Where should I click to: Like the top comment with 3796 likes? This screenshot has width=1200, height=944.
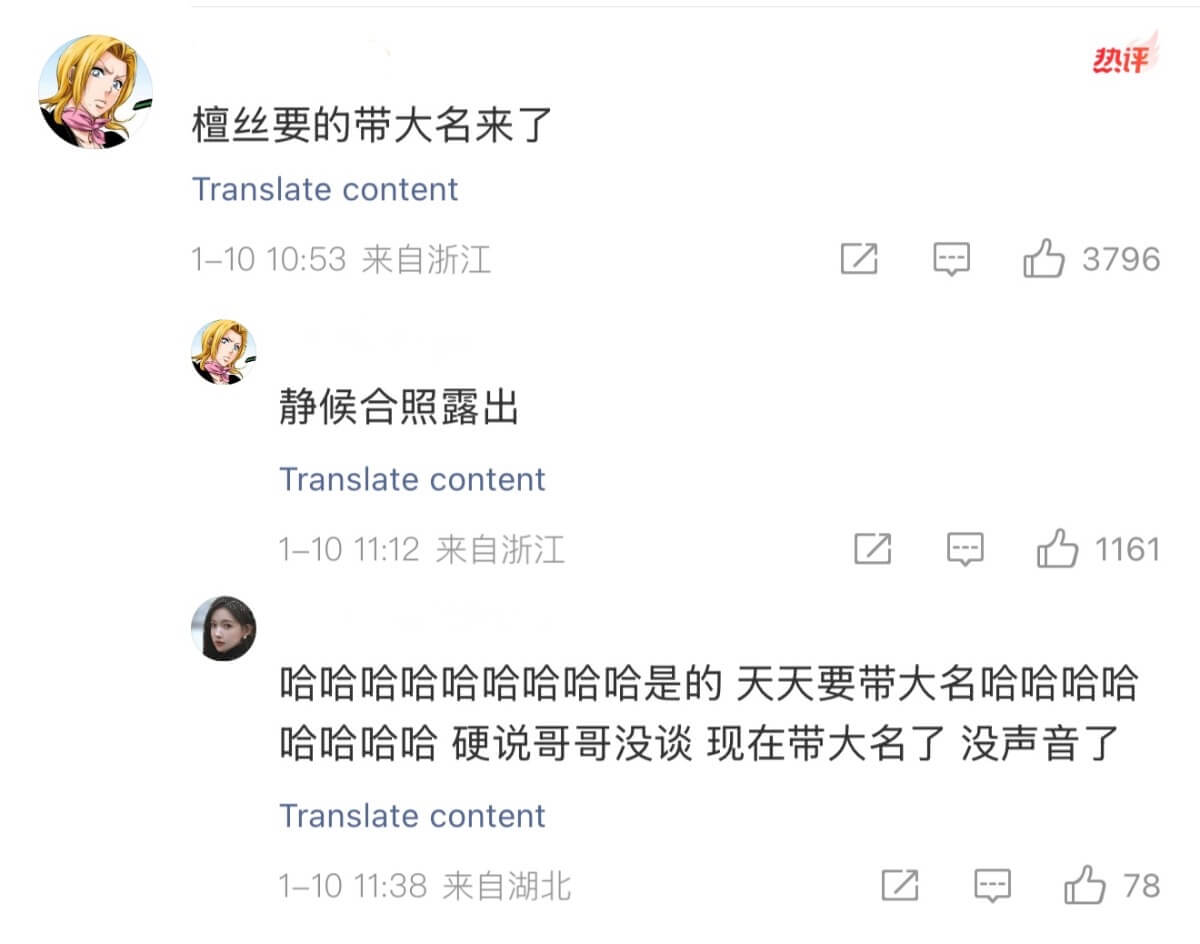1043,260
